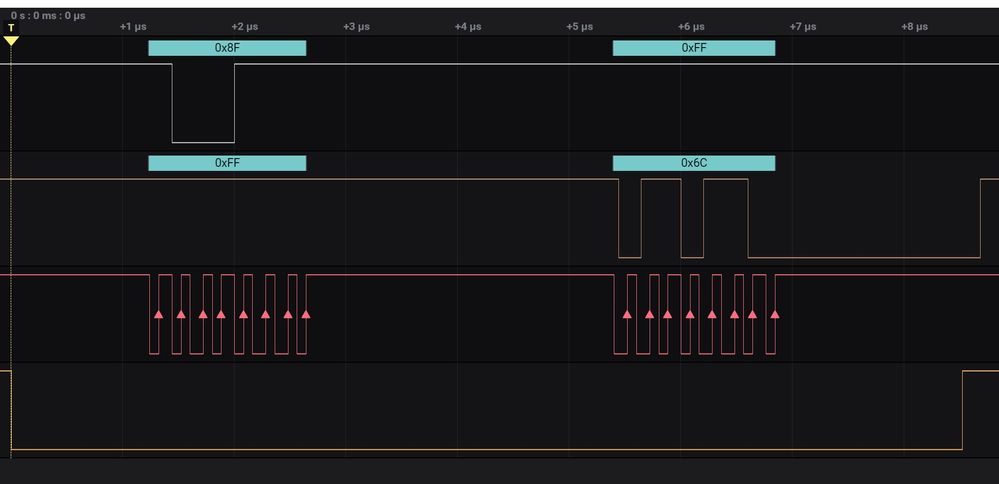The width and height of the screenshot is (999, 484).
Task: Select the 0x8F decoded byte bubble
Action: point(227,48)
